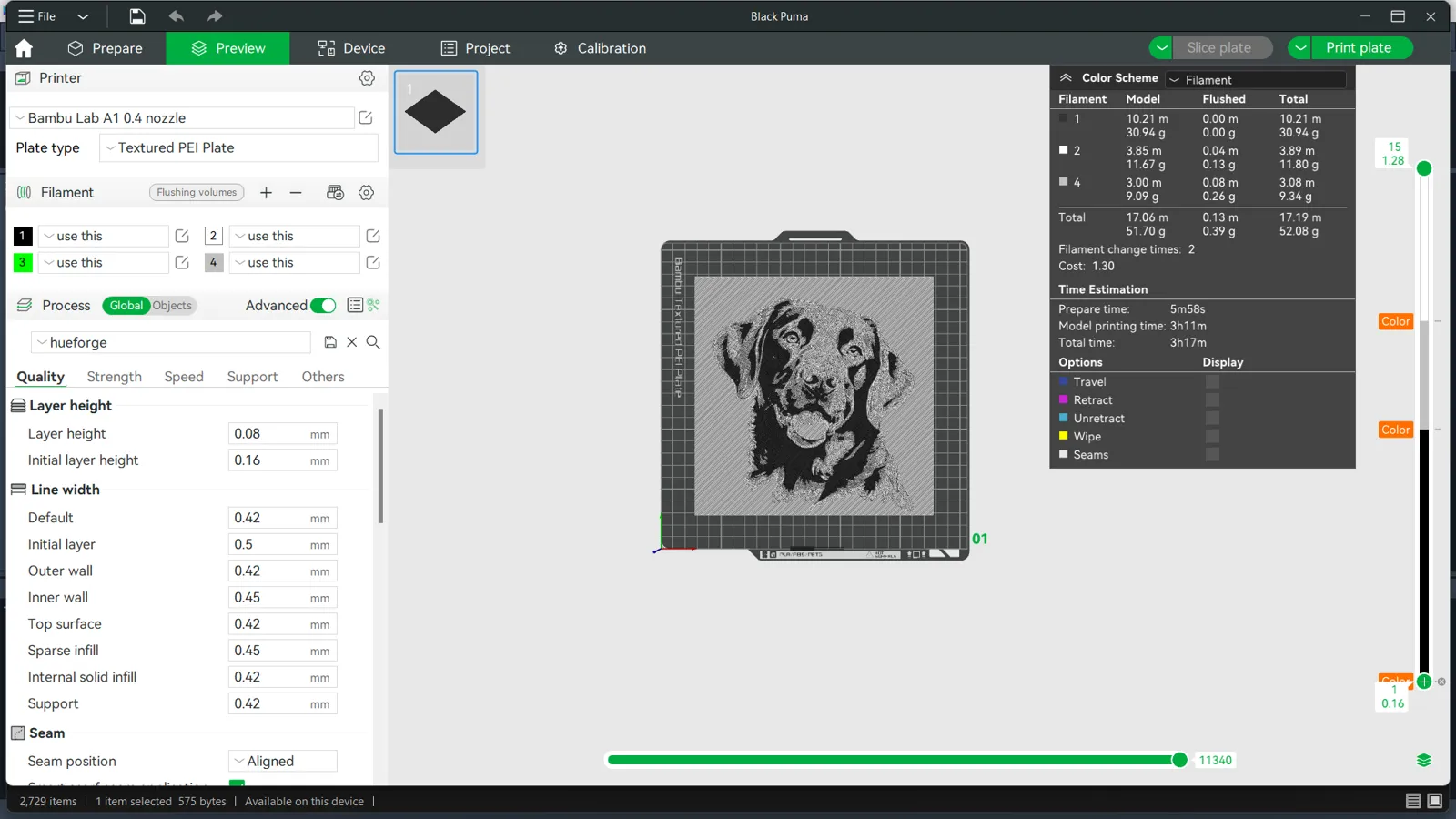Switch process scope to Objects

point(173,306)
